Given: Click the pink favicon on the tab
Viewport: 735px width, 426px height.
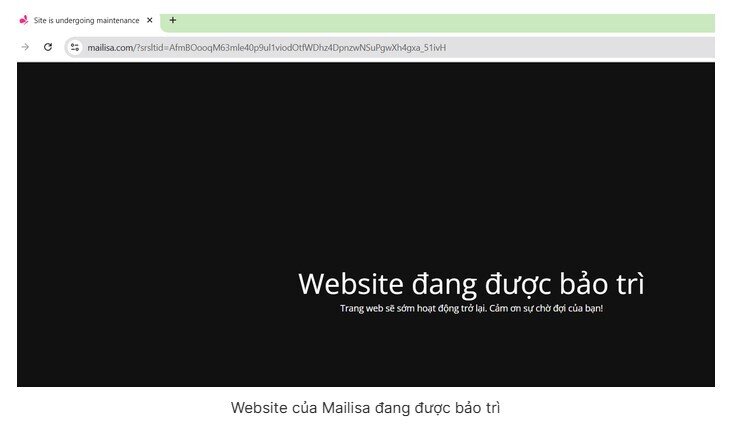Looking at the screenshot, I should [23, 20].
